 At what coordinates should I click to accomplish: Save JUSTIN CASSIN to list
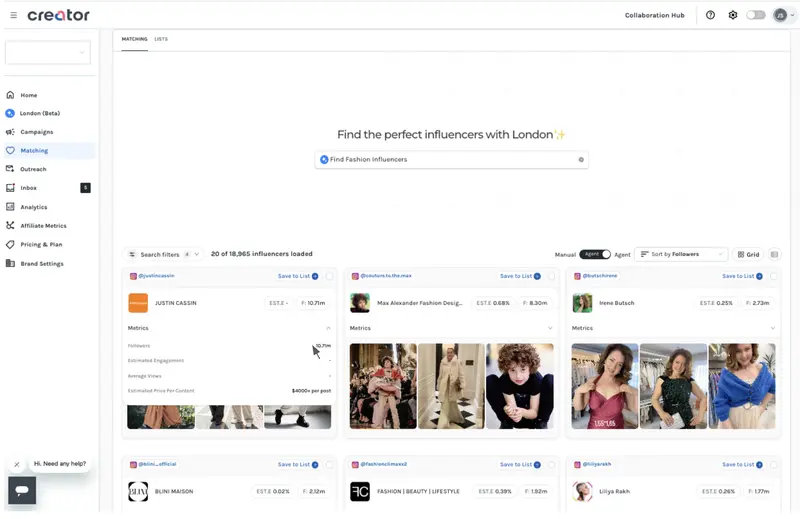[298, 276]
